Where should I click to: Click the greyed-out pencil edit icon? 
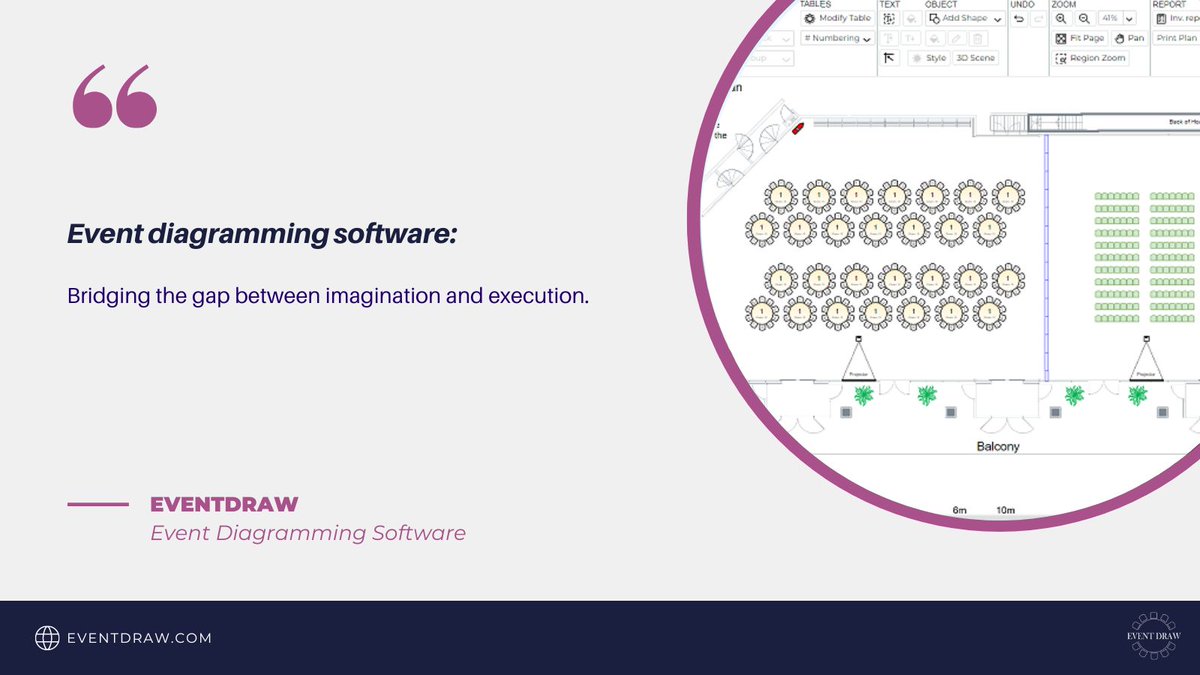[956, 38]
